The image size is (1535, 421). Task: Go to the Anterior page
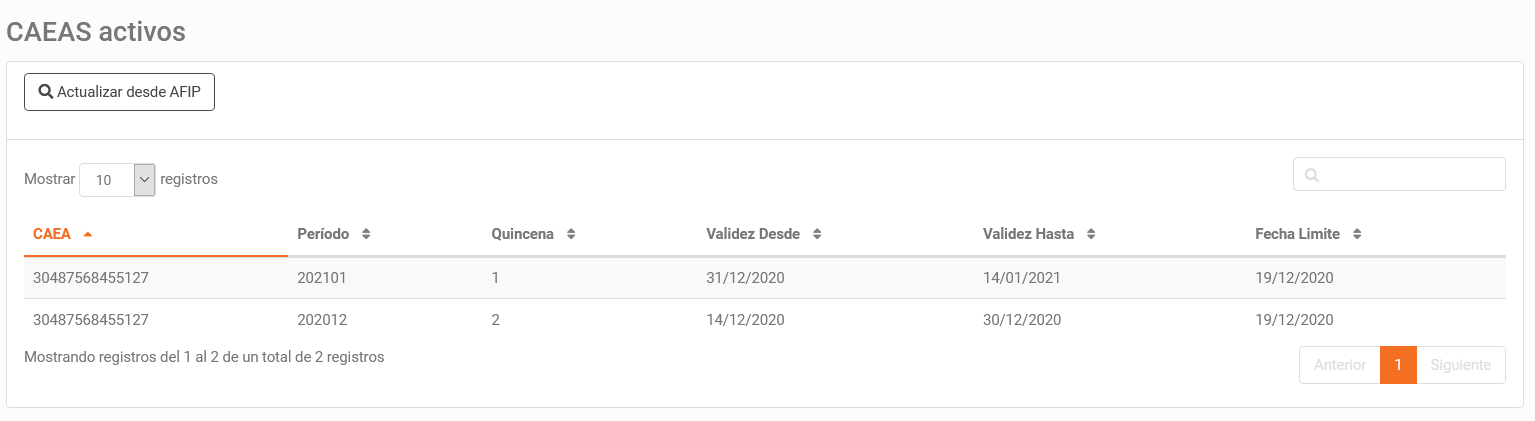click(1339, 365)
